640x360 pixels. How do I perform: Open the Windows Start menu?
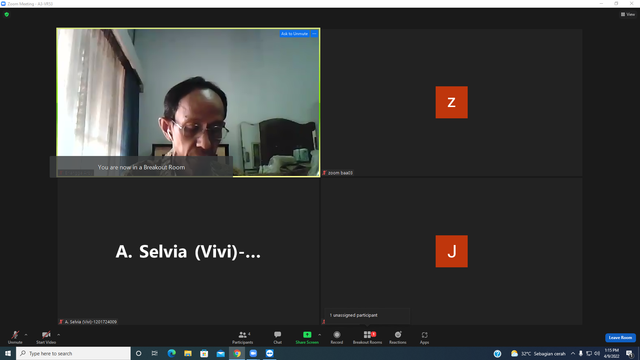tap(8, 353)
